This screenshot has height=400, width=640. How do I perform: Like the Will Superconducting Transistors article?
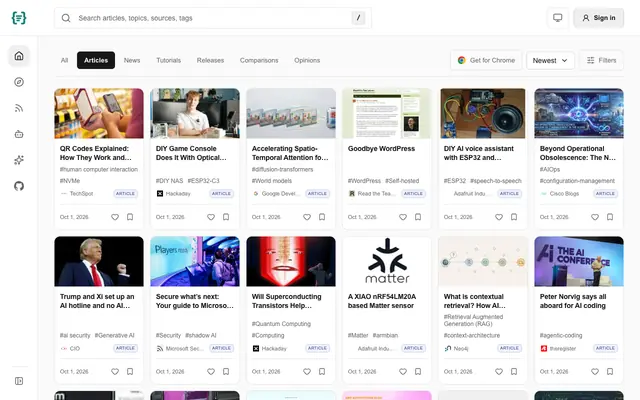pyautogui.click(x=307, y=371)
